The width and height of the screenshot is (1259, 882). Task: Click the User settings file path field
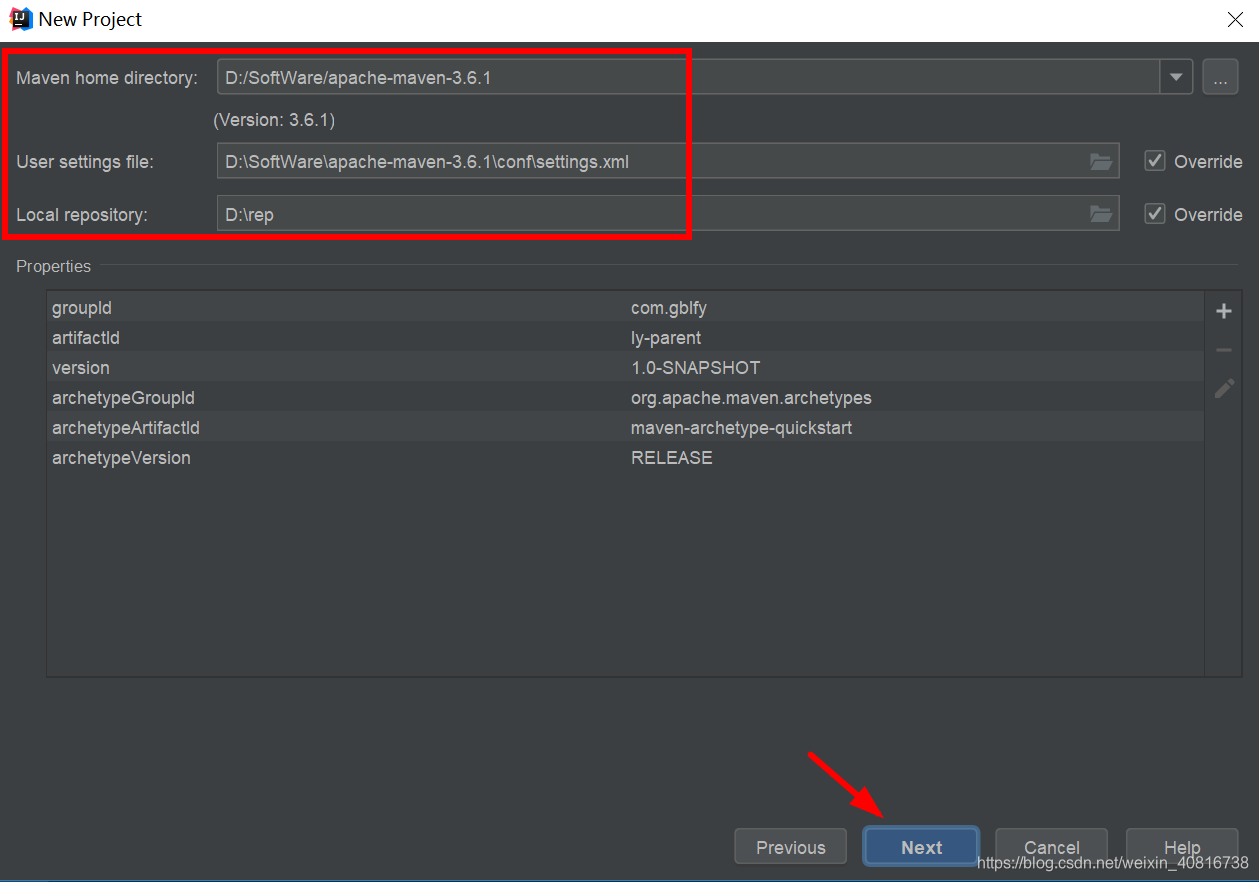668,161
